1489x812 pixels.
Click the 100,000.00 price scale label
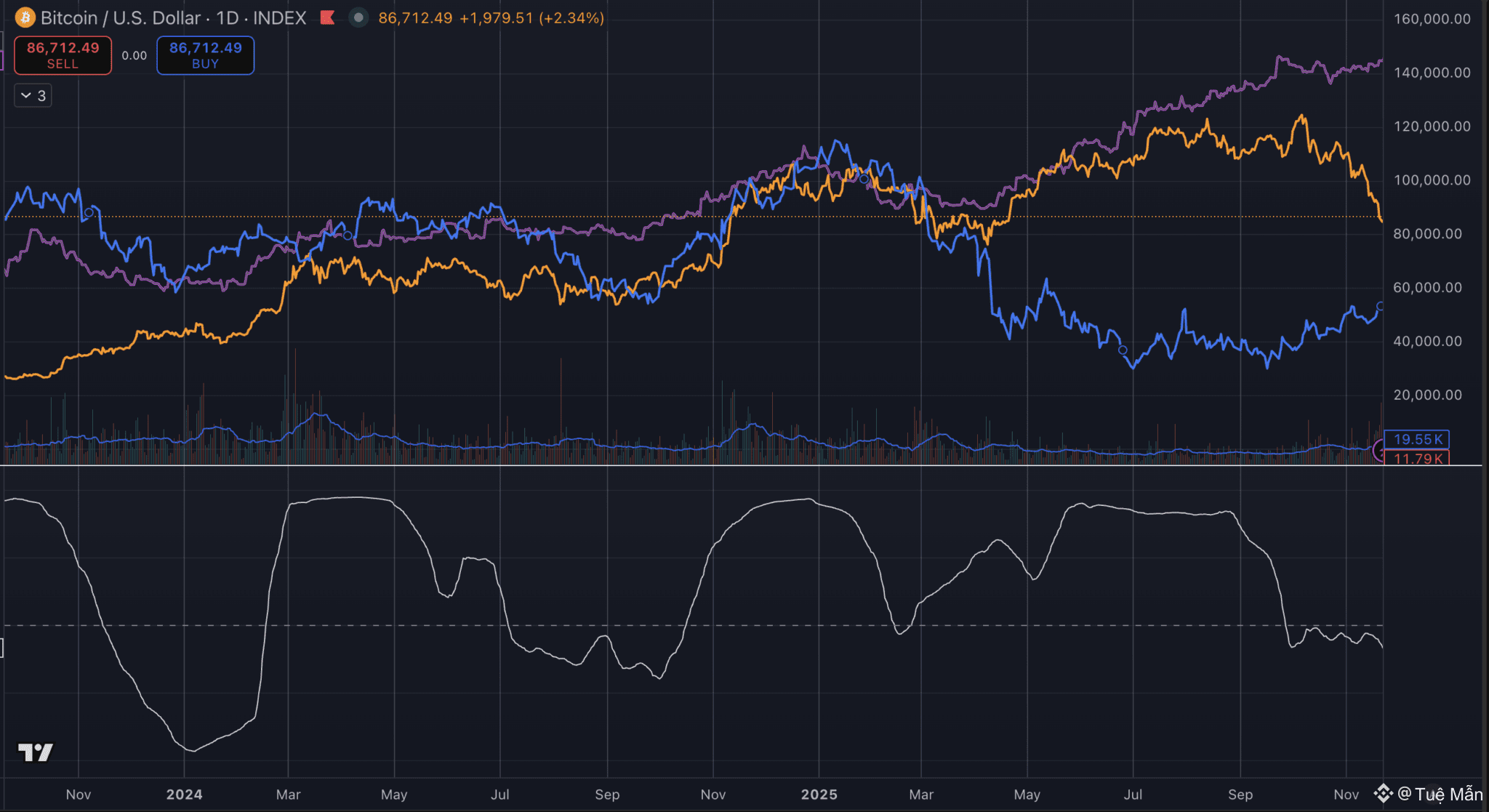[x=1432, y=180]
